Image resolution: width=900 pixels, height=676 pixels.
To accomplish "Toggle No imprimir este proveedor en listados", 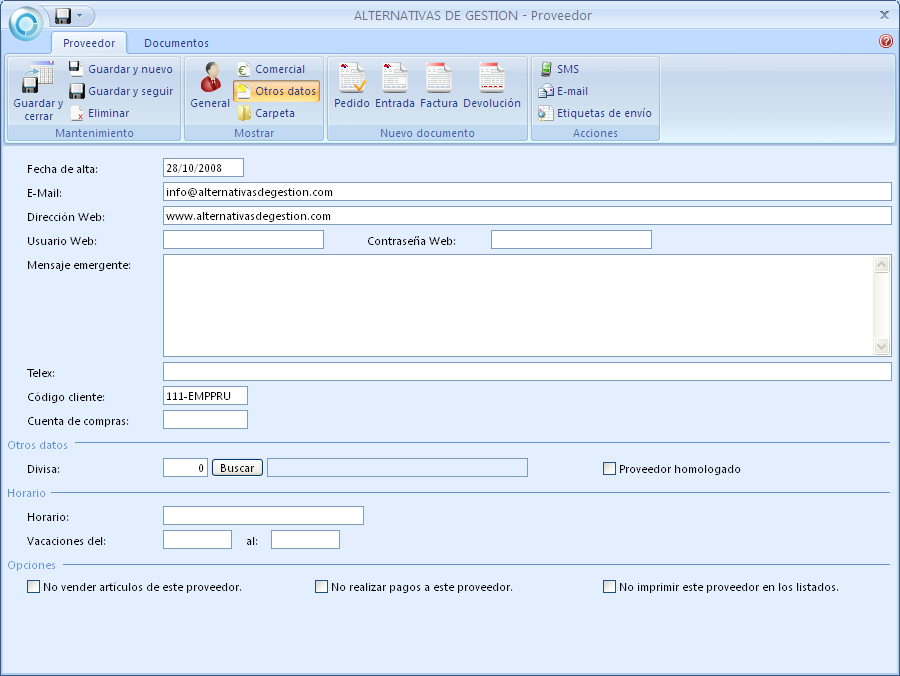I will pyautogui.click(x=610, y=587).
